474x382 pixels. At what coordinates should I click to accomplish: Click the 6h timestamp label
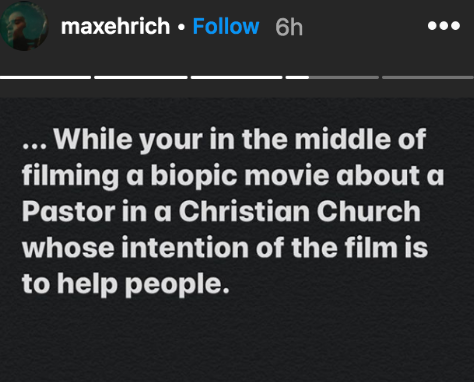(289, 27)
